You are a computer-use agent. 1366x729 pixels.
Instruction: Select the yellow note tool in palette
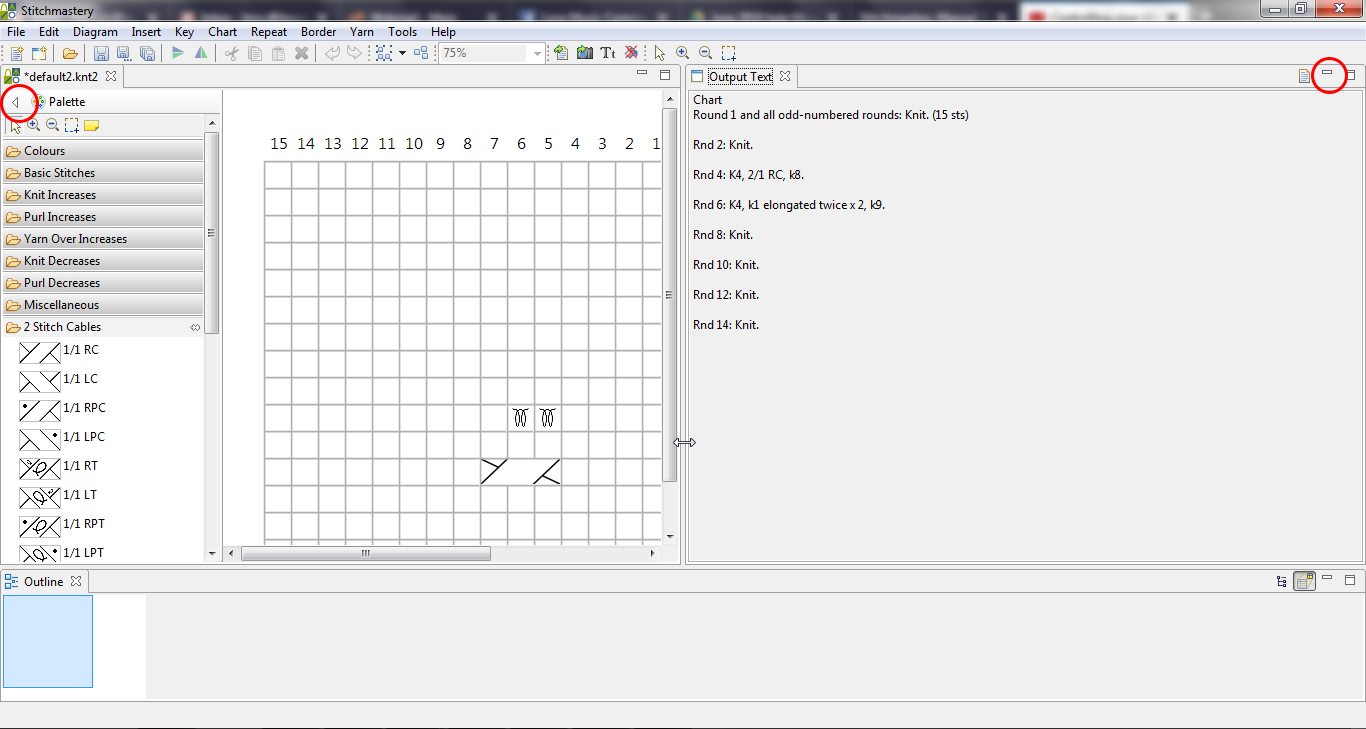click(x=92, y=126)
